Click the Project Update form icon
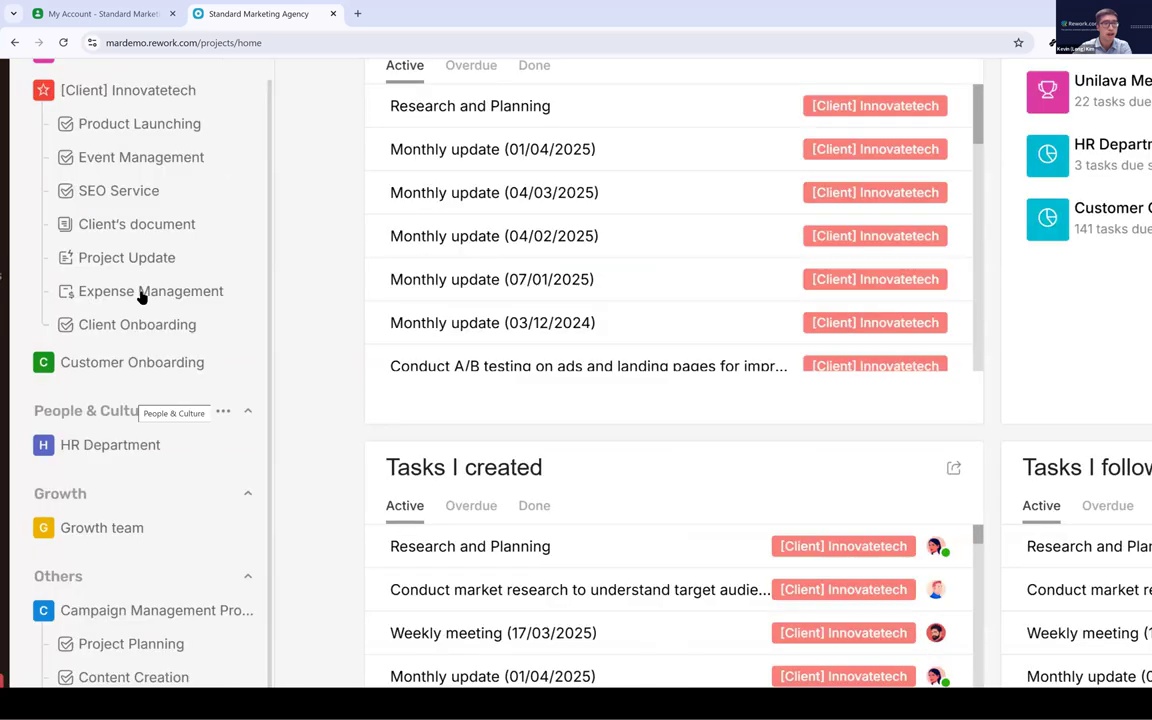The image size is (1152, 720). (65, 258)
